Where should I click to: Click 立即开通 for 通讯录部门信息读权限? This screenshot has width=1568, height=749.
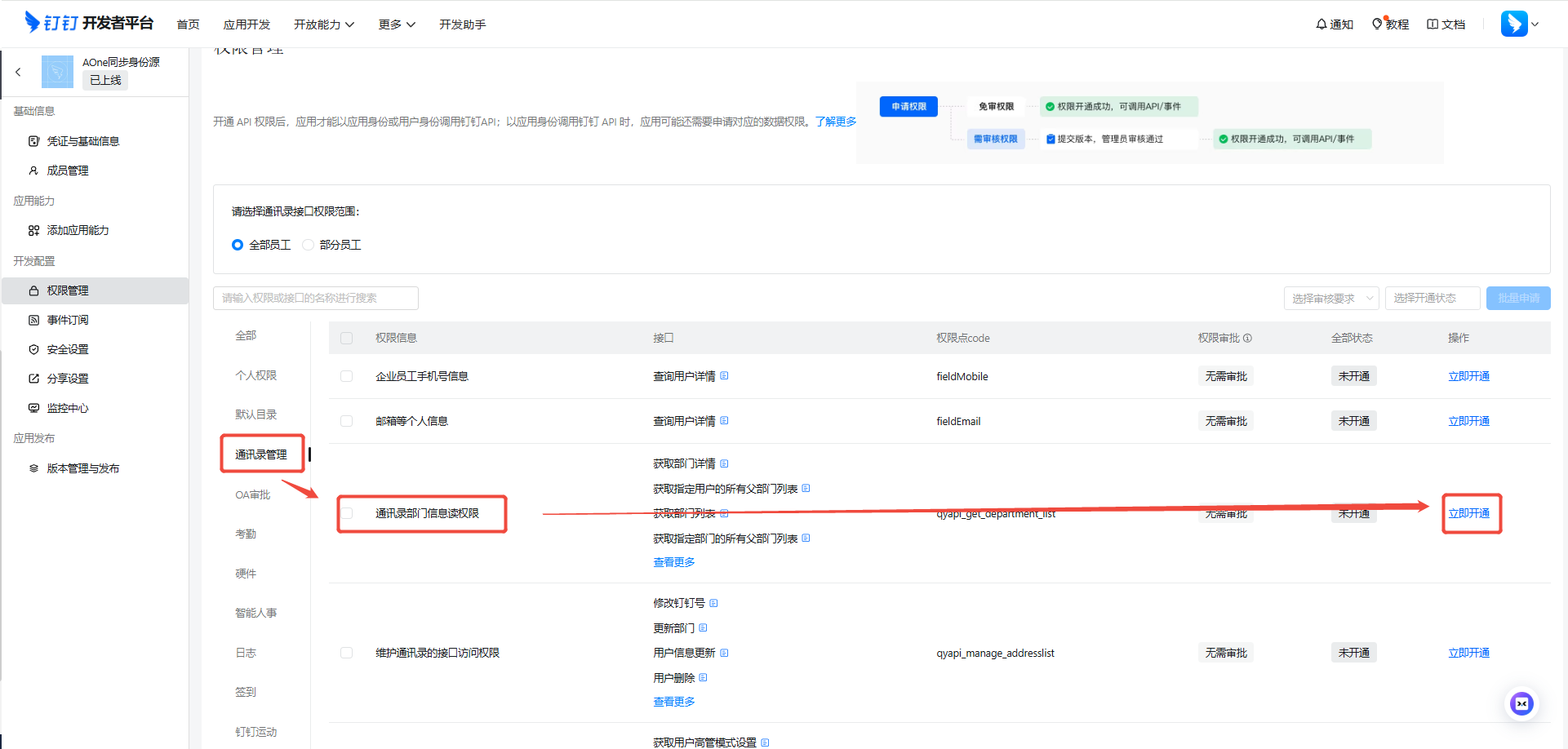[x=1468, y=513]
